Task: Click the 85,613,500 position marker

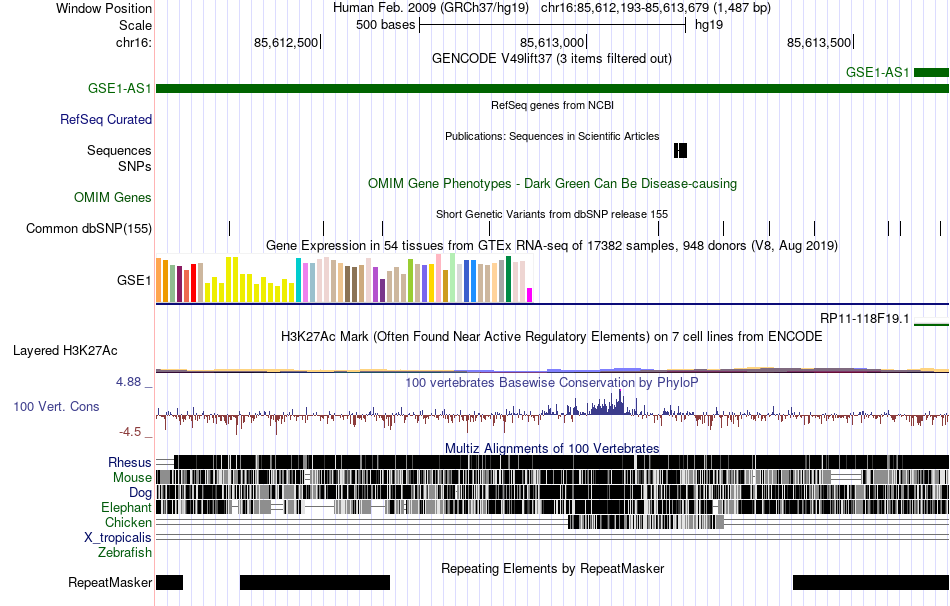Action: click(820, 42)
